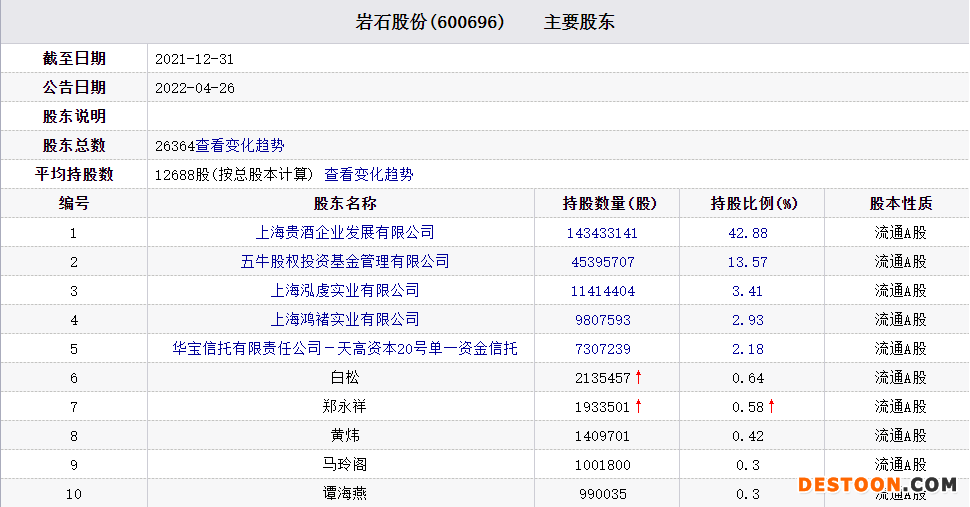Image resolution: width=970 pixels, height=507 pixels.
Task: Click holding quantity 45395707
Action: [602, 262]
